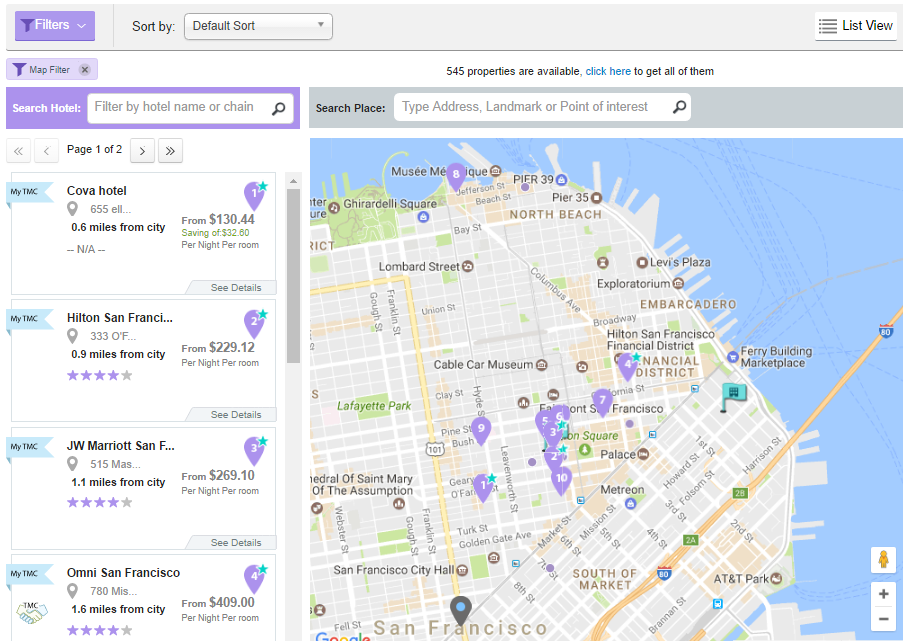The height and width of the screenshot is (642, 906).
Task: Click the Cova hotel name
Action: (96, 191)
